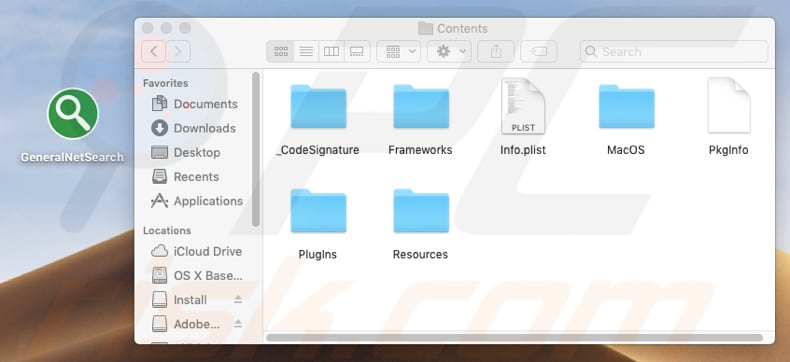Switch to column view
790x362 pixels.
point(332,51)
